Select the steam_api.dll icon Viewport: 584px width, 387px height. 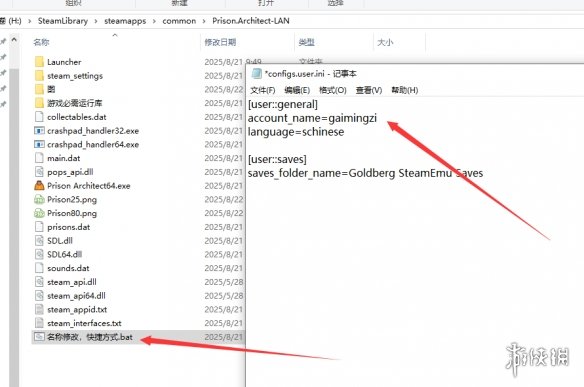coord(39,282)
